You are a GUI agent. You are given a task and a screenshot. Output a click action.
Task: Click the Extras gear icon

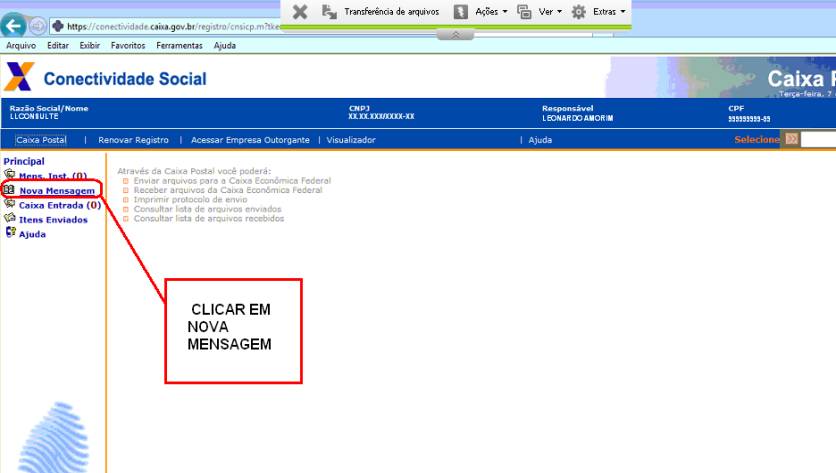pos(578,12)
